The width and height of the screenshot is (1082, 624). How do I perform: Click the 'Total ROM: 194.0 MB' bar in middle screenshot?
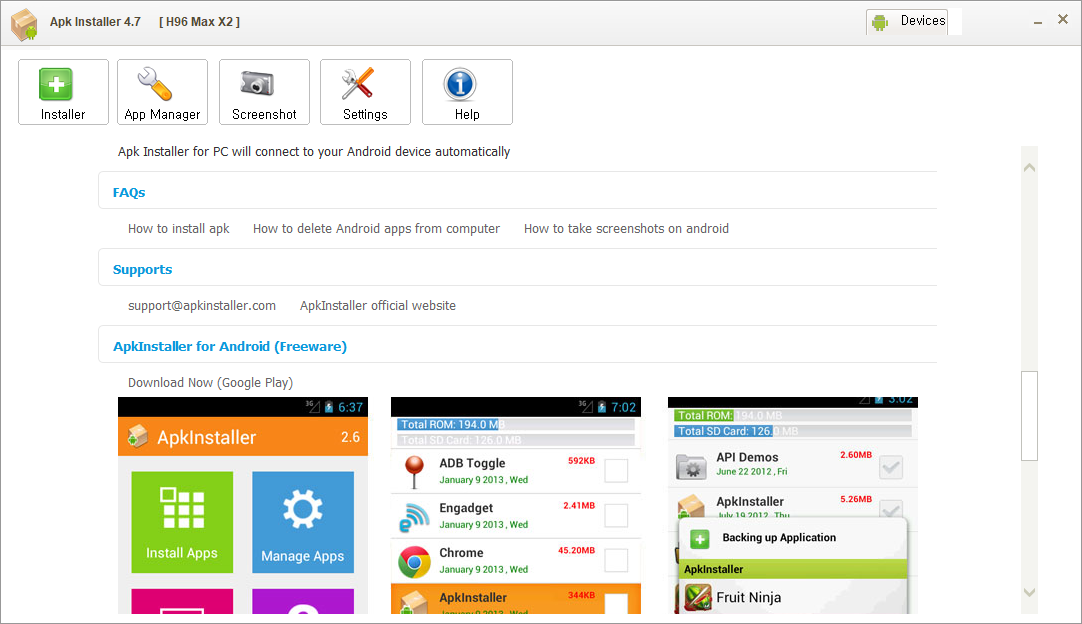515,425
